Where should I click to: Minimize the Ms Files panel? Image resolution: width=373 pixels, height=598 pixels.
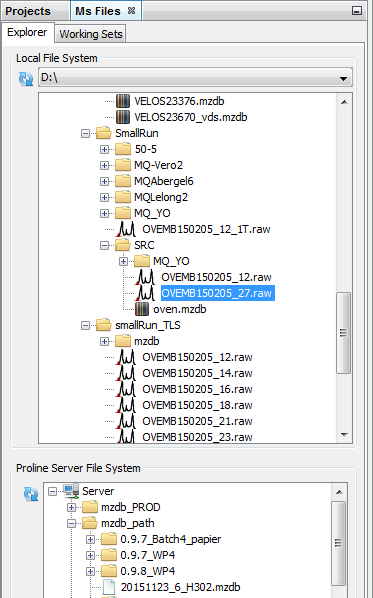(357, 11)
